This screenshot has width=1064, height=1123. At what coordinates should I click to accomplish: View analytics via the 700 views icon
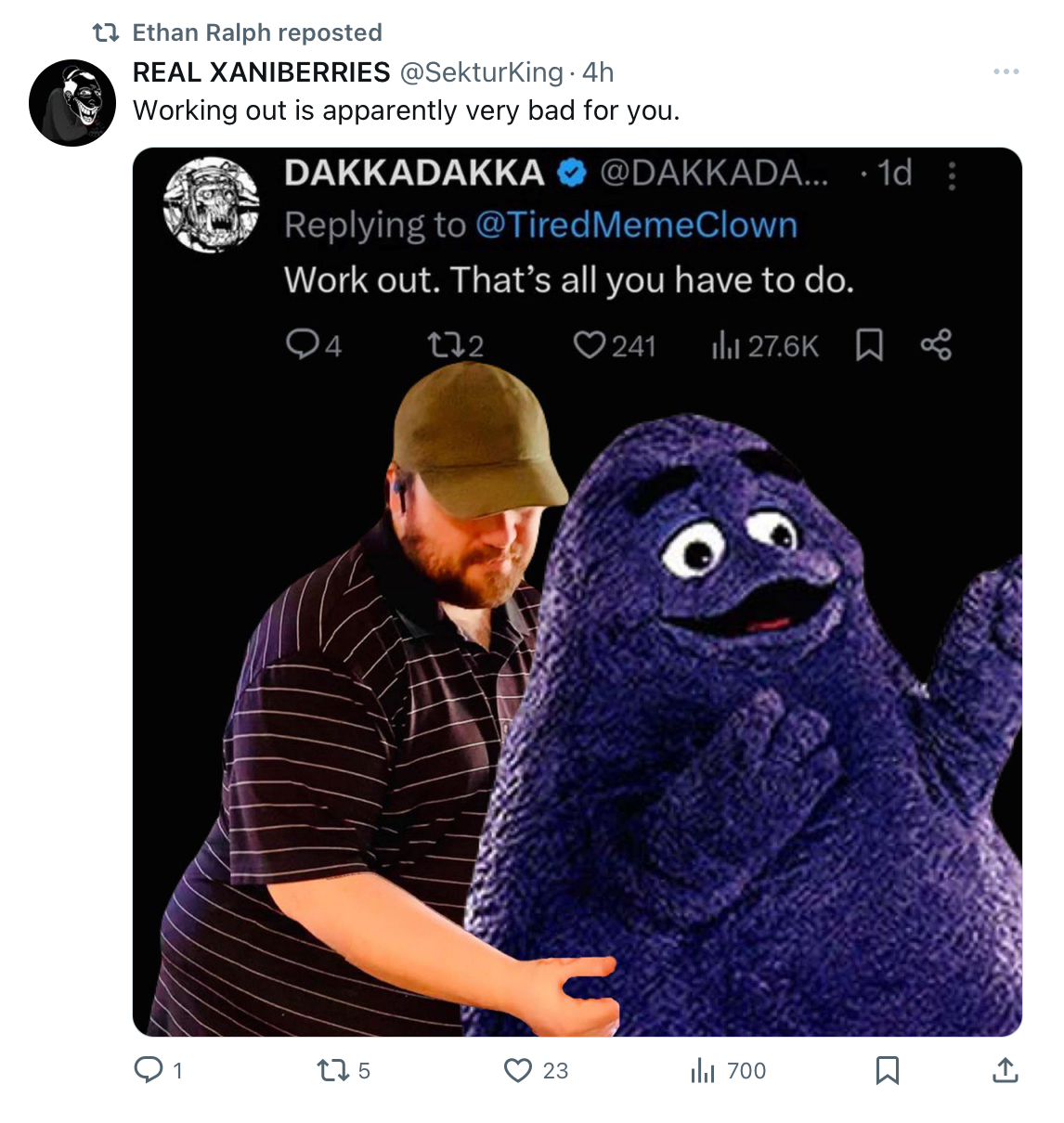[x=704, y=1071]
